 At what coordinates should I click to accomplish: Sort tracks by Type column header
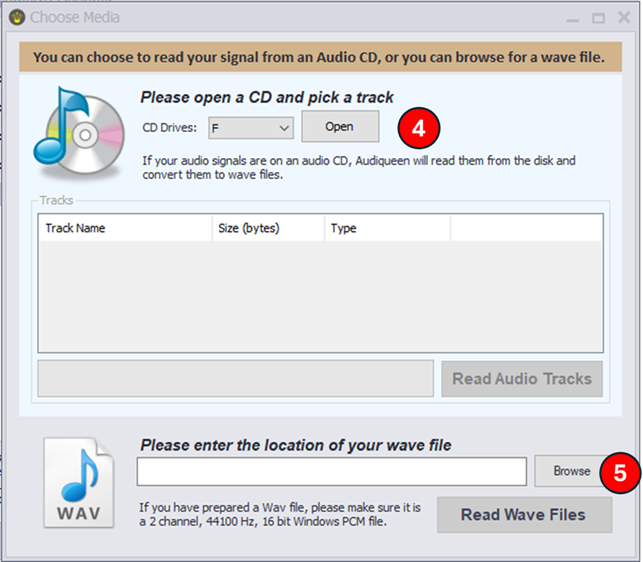point(388,228)
